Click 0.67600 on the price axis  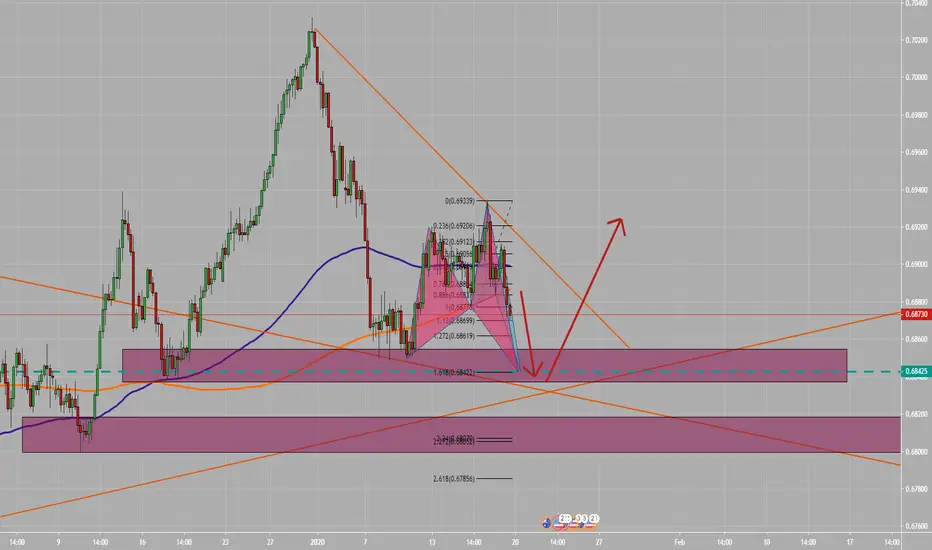tap(916, 526)
